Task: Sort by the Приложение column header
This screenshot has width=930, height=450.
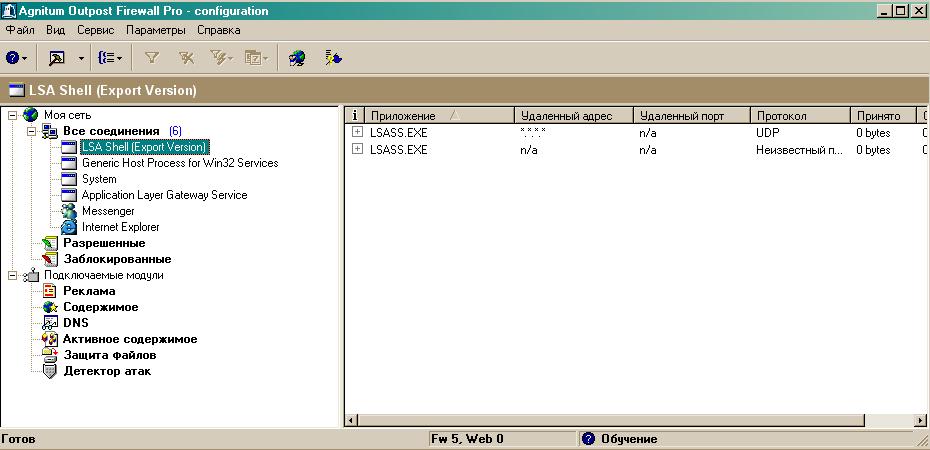Action: [439, 116]
